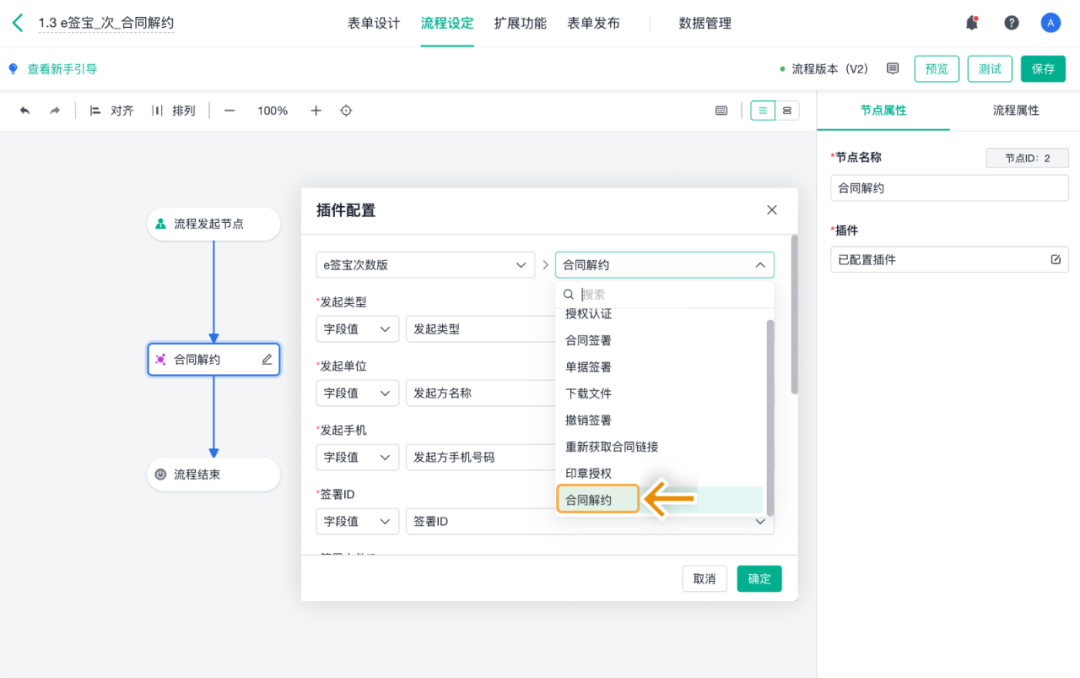Open 字段值 dropdown under 发起手机

tap(357, 457)
